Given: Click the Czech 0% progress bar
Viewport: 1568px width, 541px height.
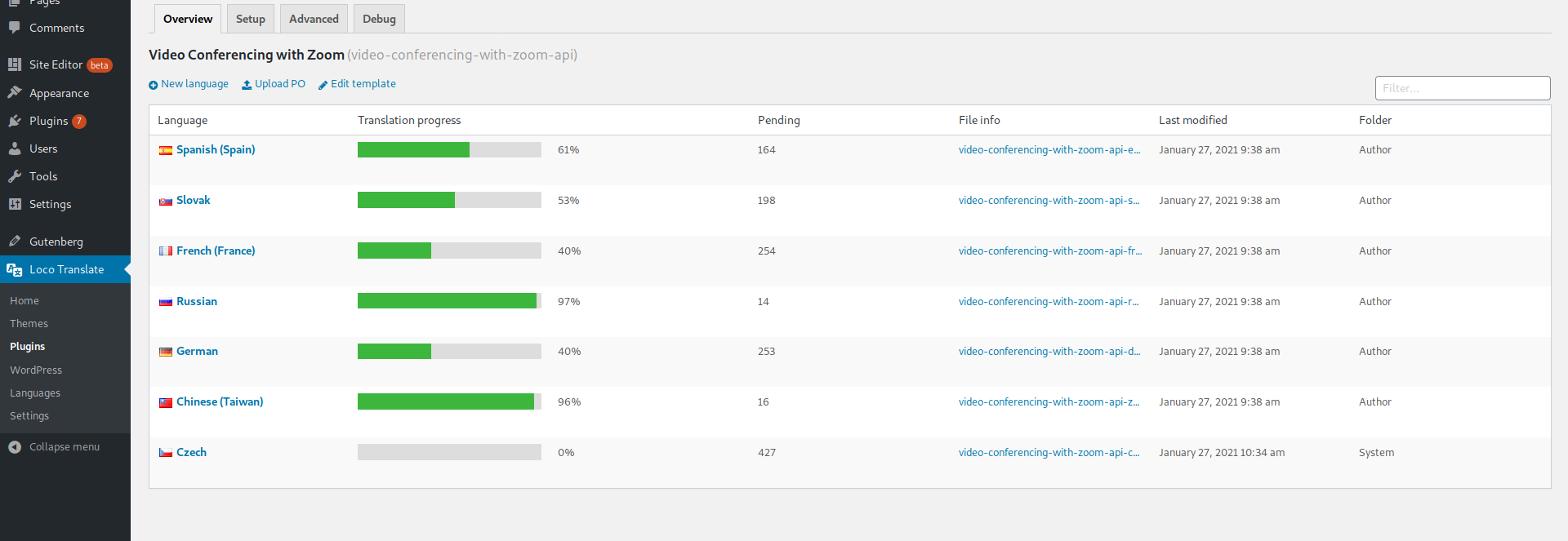Looking at the screenshot, I should [449, 453].
